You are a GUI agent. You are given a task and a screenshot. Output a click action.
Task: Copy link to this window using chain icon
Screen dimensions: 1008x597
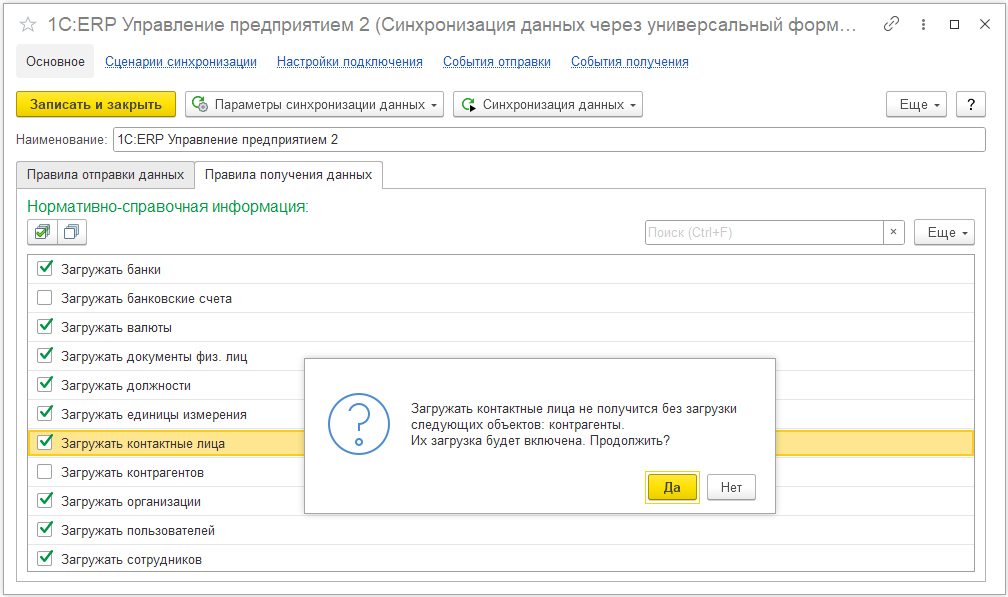[x=891, y=24]
